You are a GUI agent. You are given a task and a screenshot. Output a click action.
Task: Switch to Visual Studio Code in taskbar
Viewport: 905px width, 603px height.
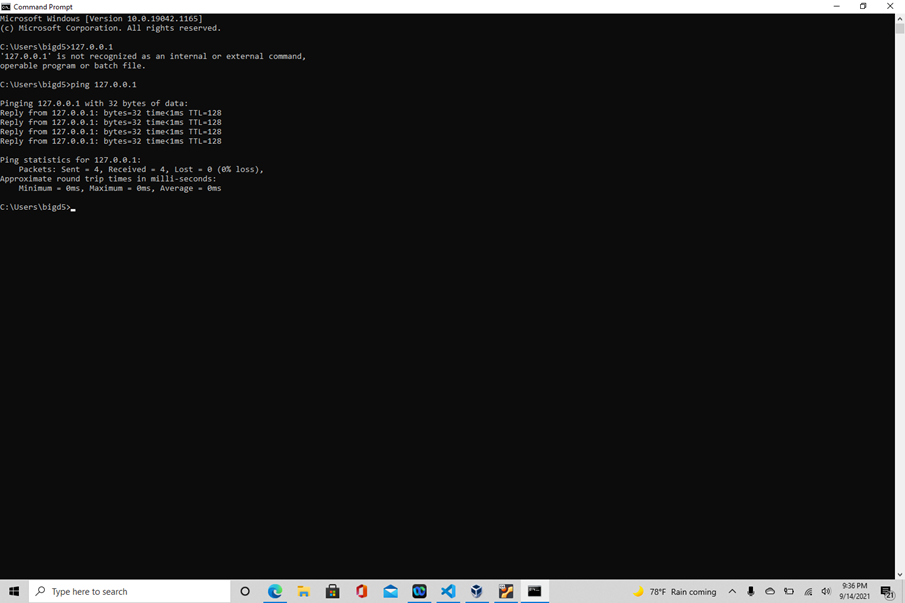[448, 591]
